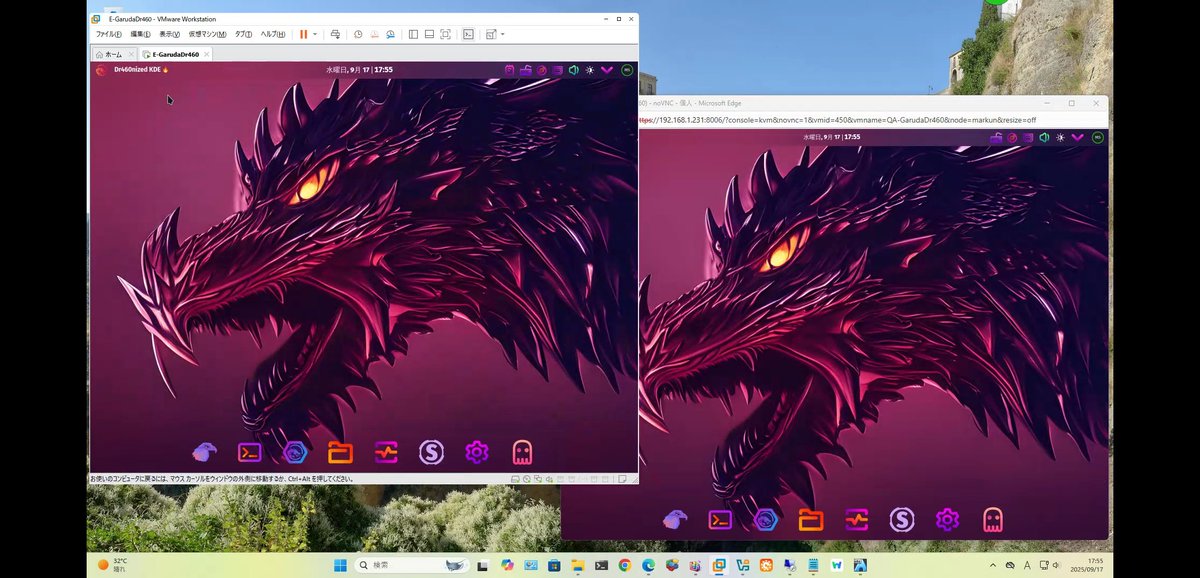
Task: Open the ヘルプ(H) menu in VMware
Action: (x=273, y=34)
